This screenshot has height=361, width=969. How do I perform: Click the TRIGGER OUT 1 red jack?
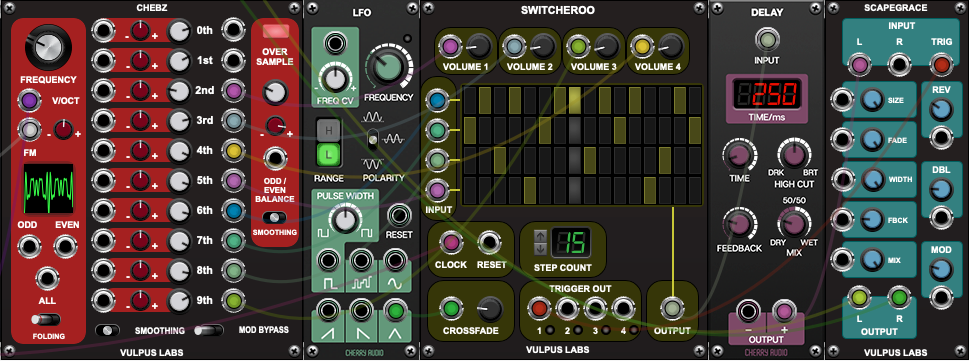click(540, 308)
